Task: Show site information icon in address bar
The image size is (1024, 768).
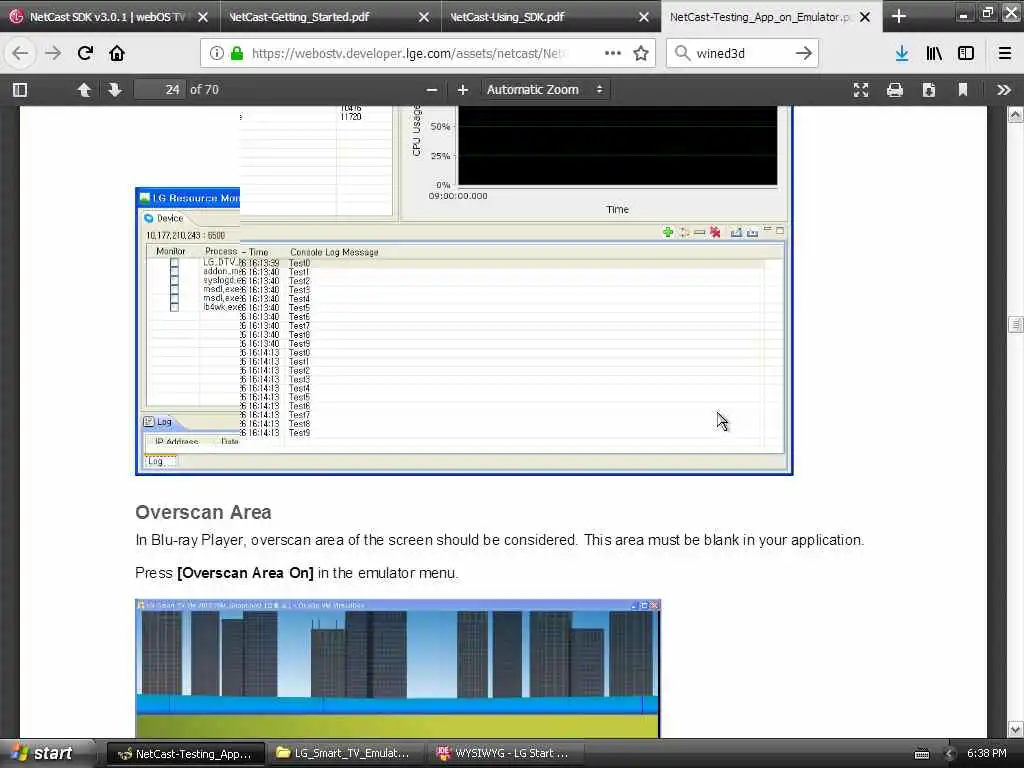Action: [216, 54]
